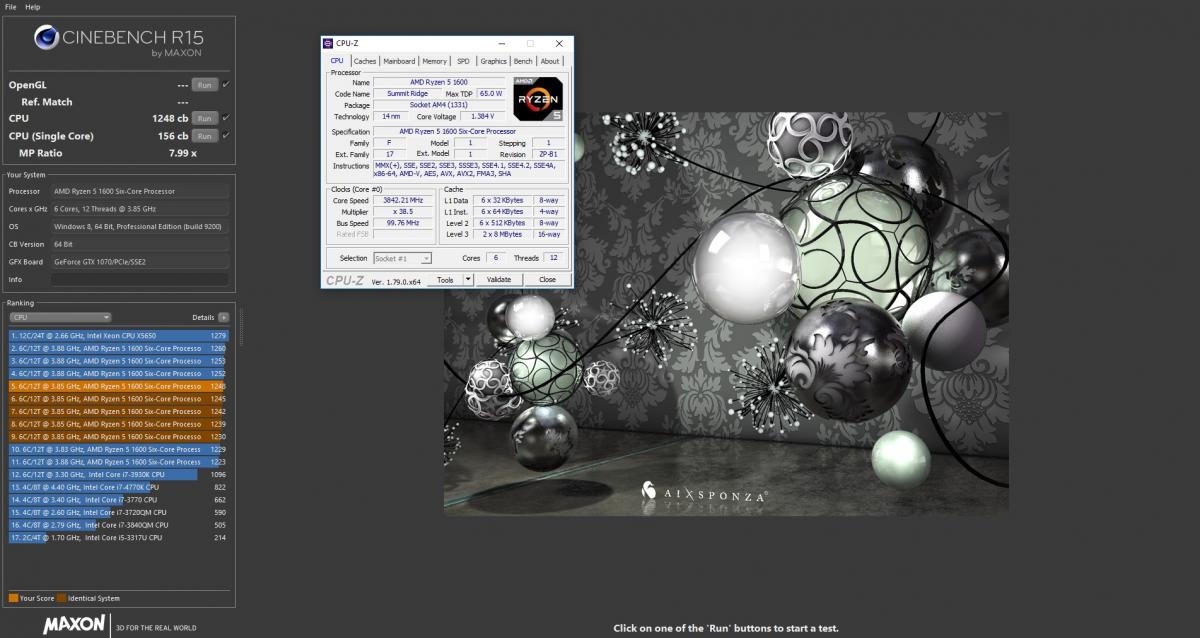Switch to the Graphics tab in CPU-Z
This screenshot has width=1200, height=638.
point(493,61)
